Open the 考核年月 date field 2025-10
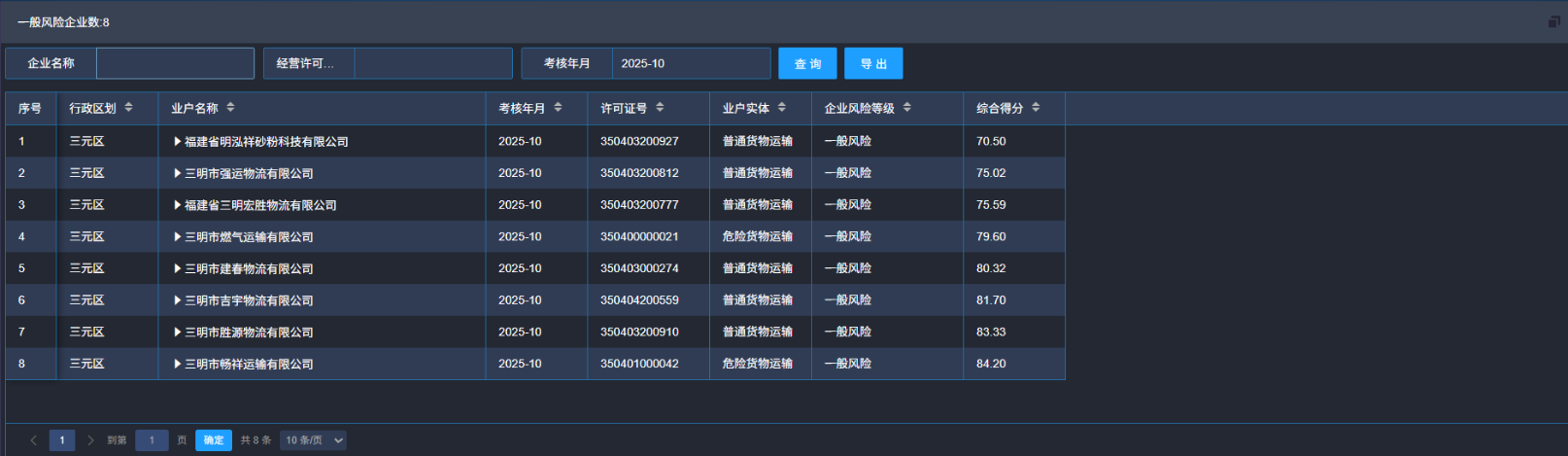 point(690,64)
